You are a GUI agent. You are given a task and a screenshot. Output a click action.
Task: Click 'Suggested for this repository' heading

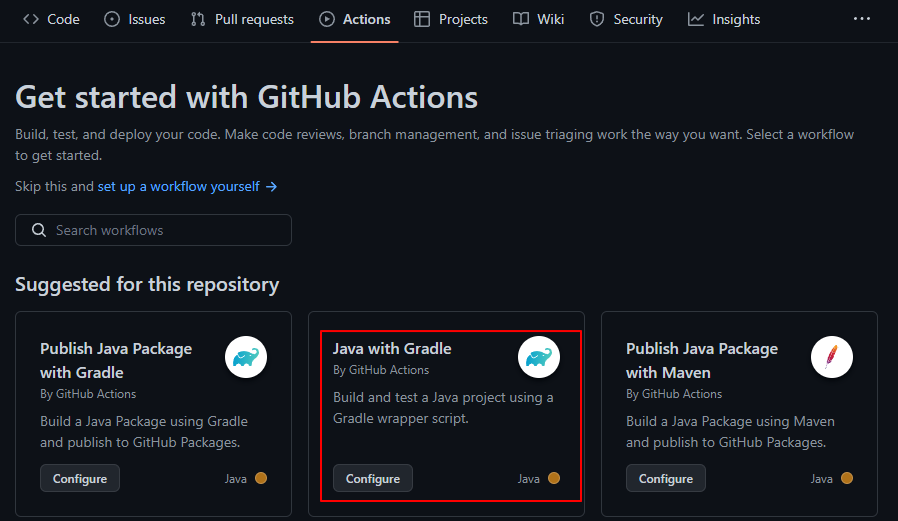[147, 285]
